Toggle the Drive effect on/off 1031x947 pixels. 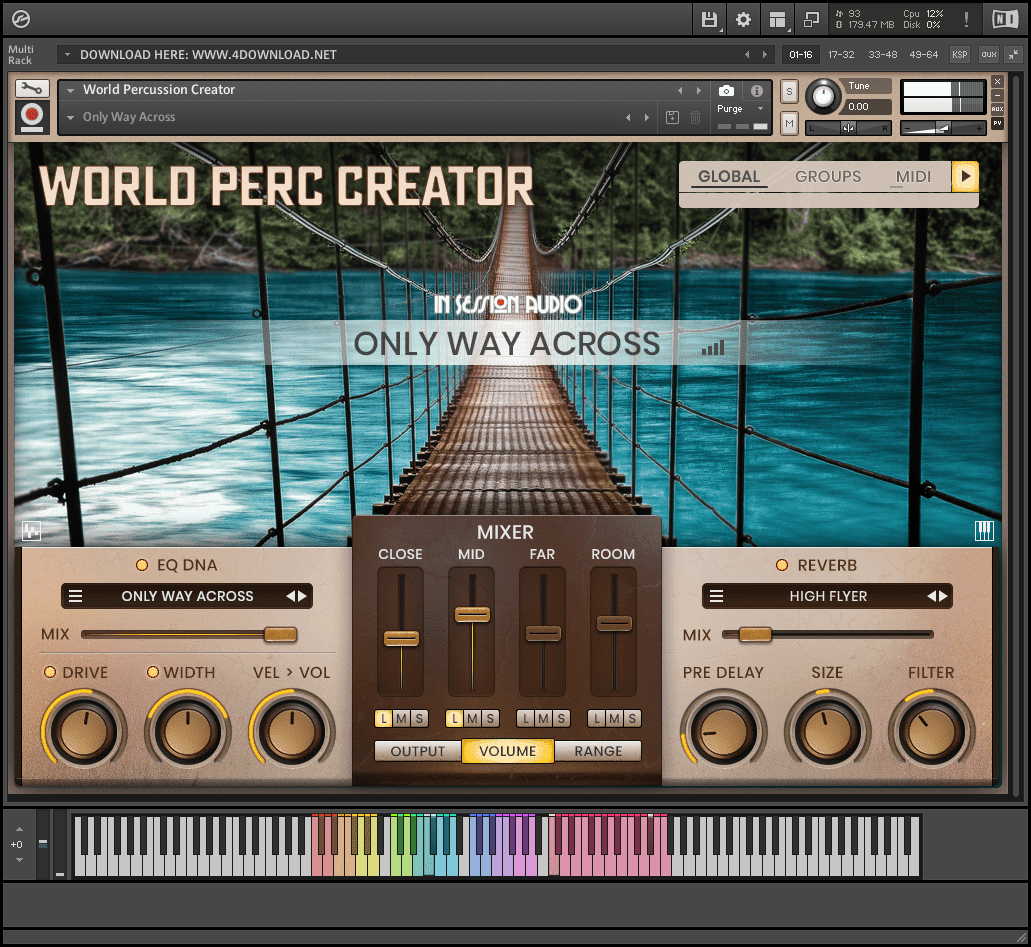[x=49, y=672]
